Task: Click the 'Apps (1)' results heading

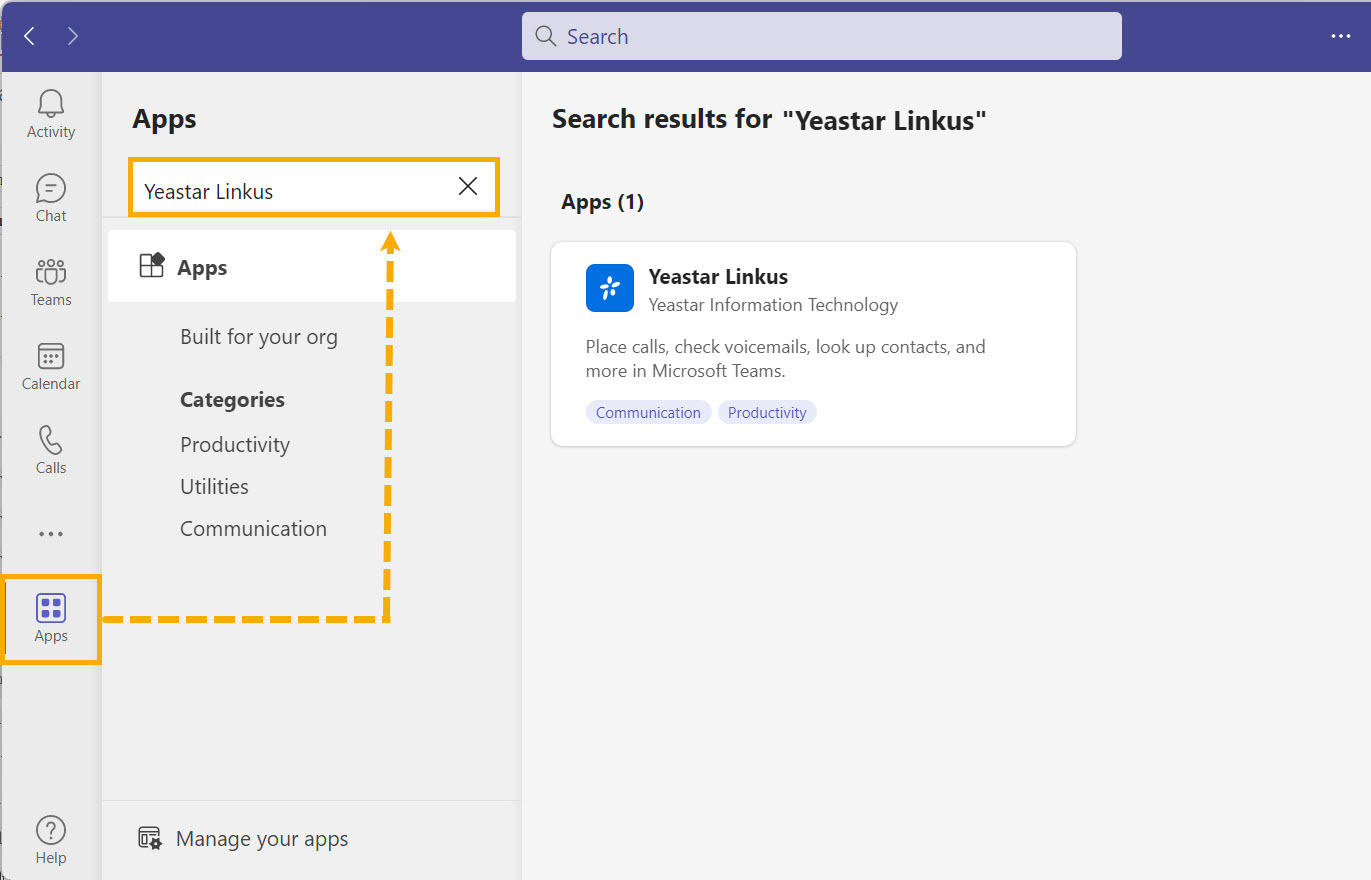Action: (603, 202)
